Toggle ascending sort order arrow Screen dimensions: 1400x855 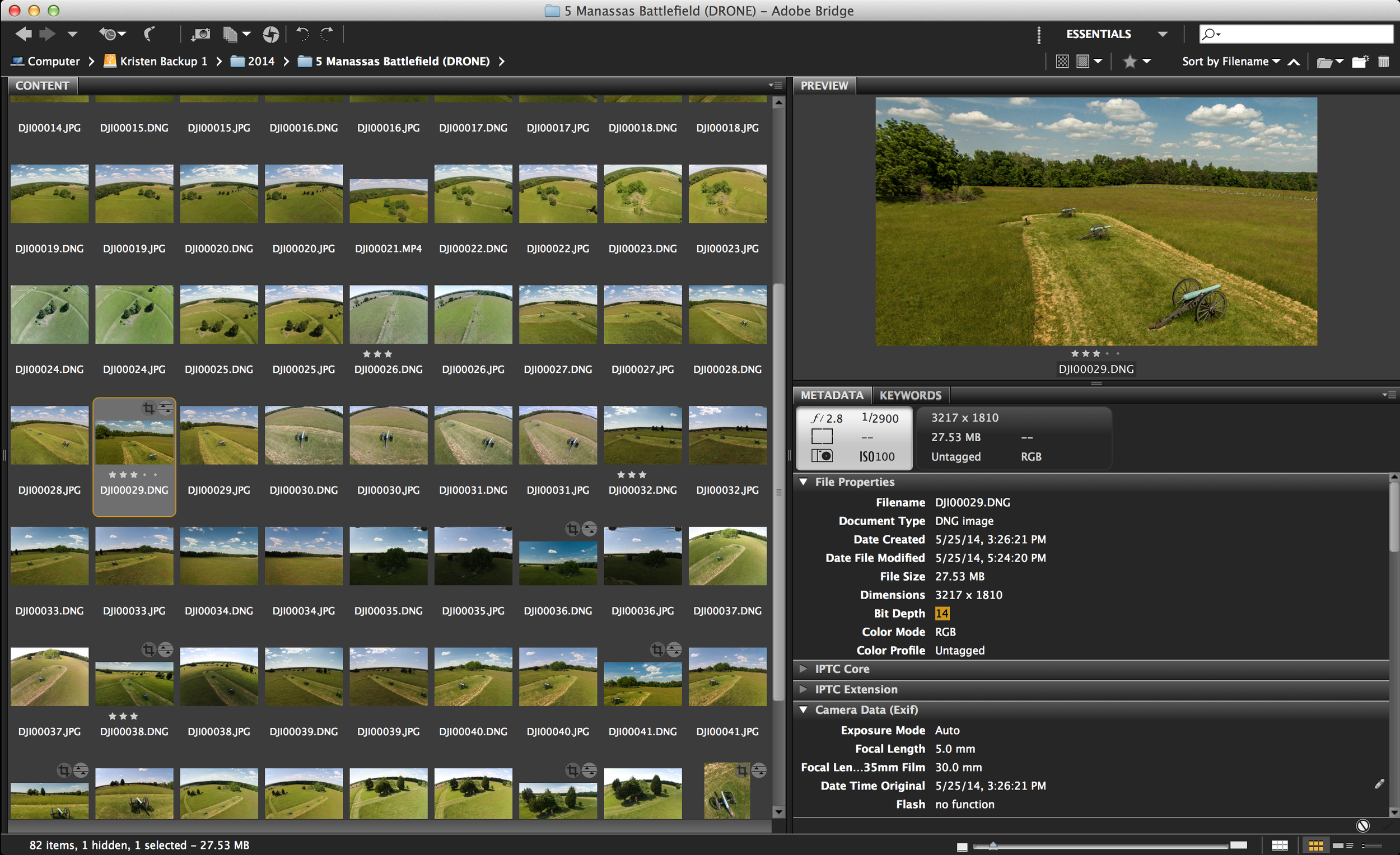1294,62
